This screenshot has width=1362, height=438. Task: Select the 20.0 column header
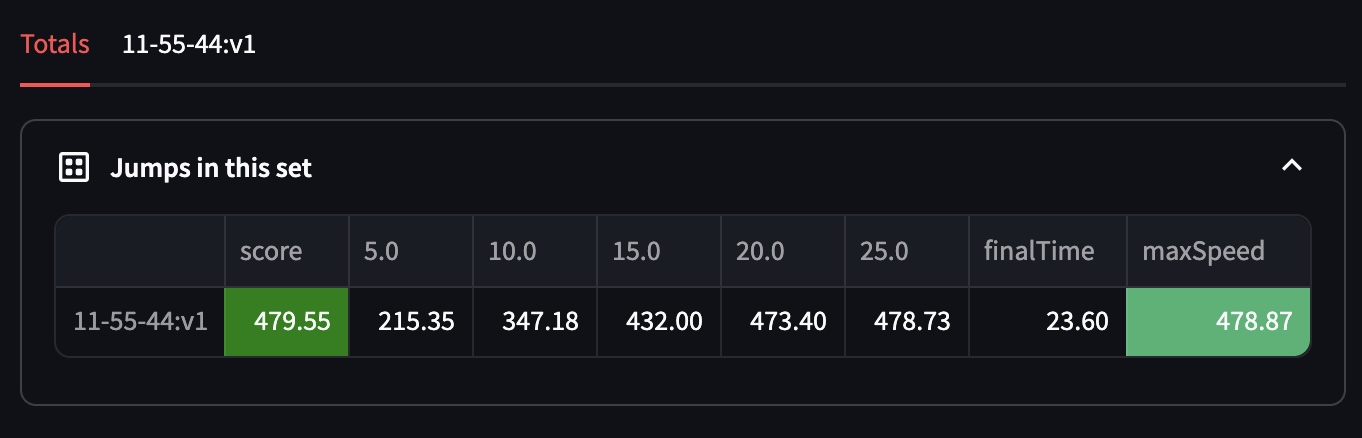(x=783, y=251)
